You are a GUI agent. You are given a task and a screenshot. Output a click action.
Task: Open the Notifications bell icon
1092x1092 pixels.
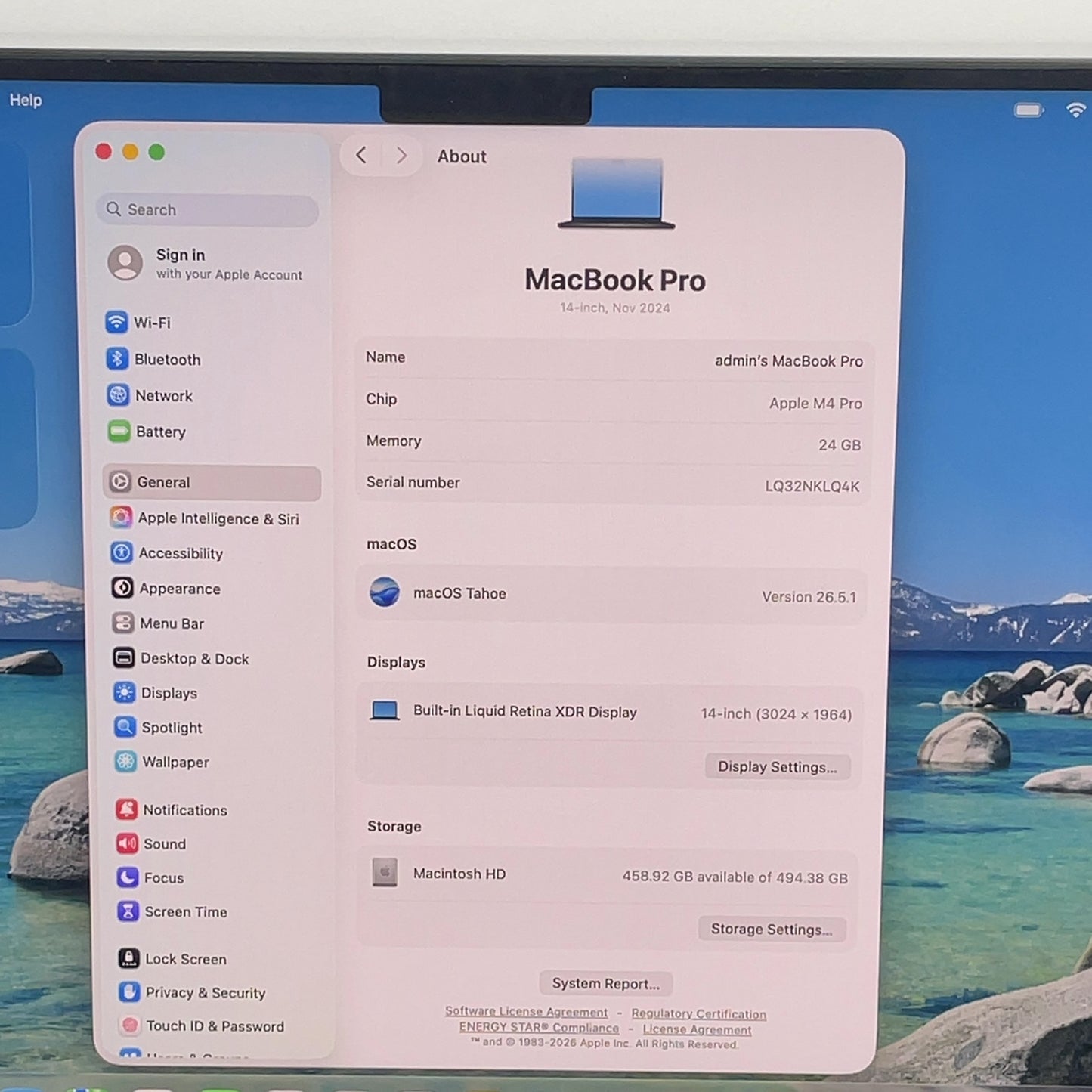click(x=126, y=809)
